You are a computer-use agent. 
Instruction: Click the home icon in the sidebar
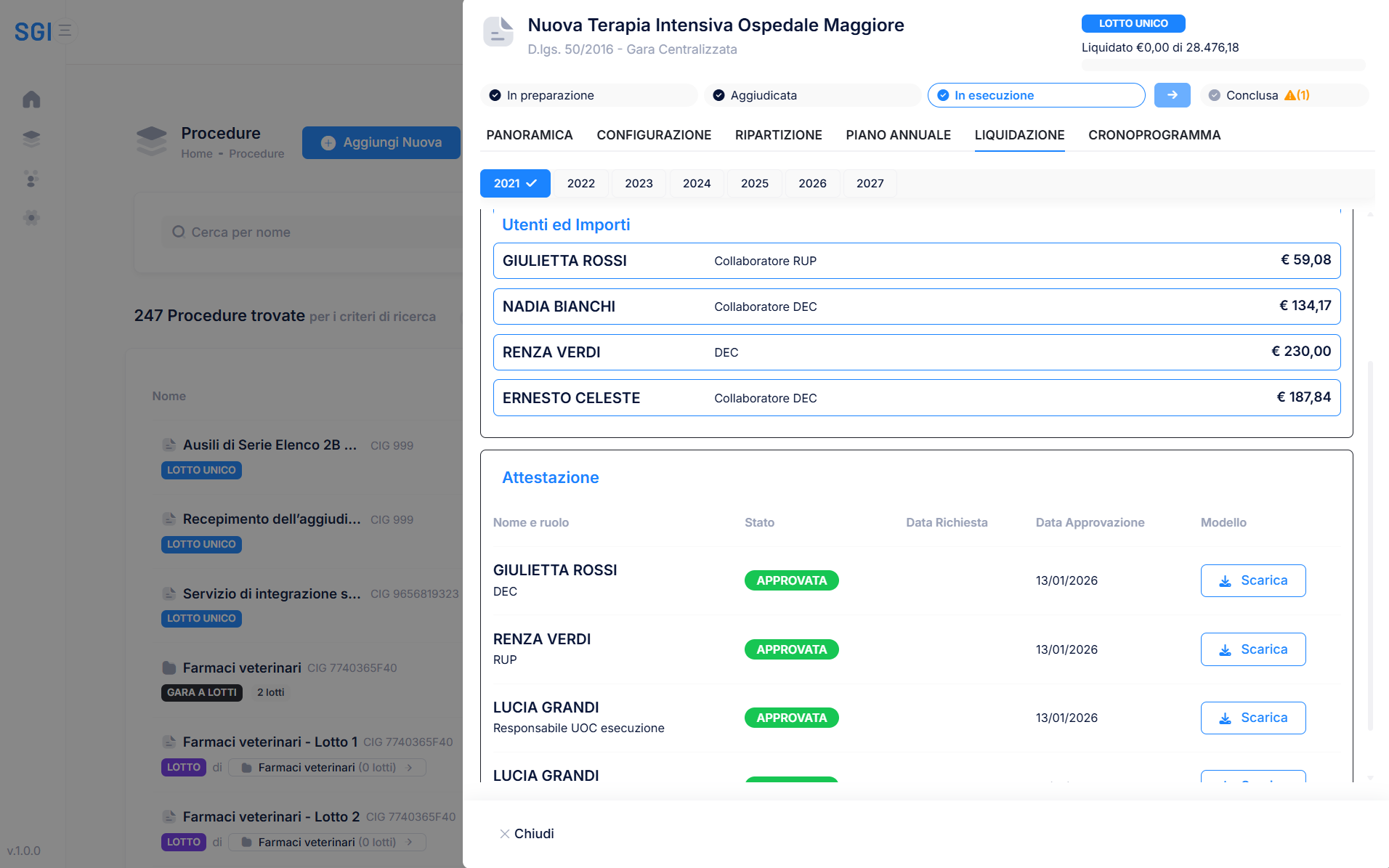pyautogui.click(x=31, y=100)
